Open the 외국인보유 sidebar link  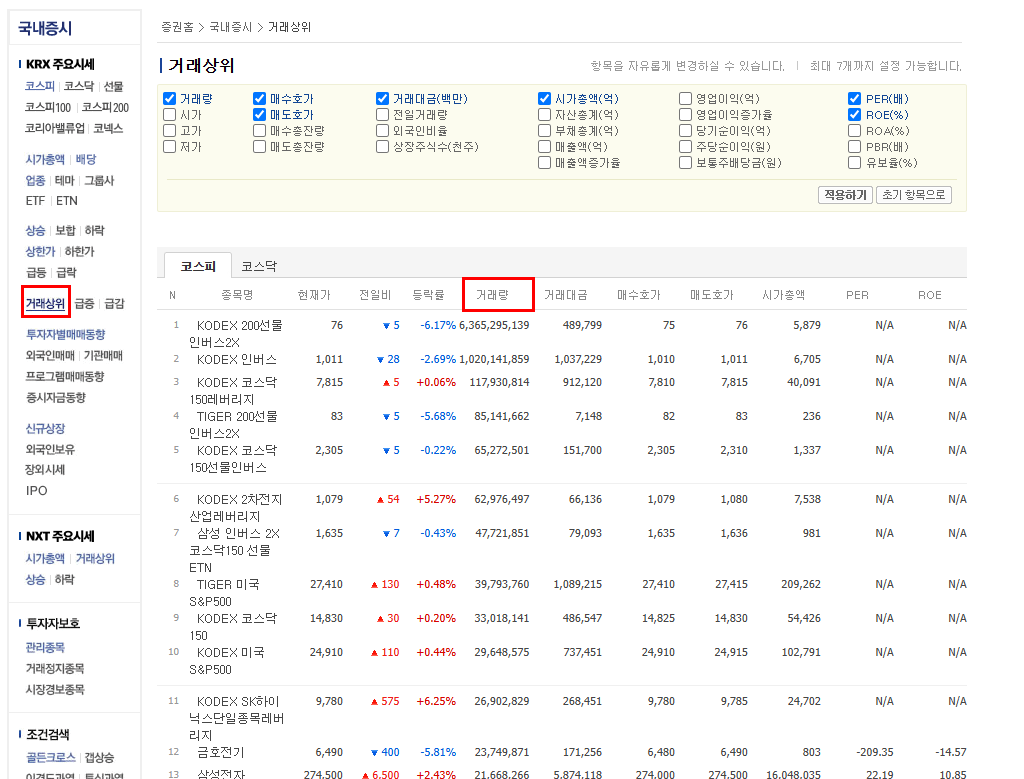click(x=50, y=450)
